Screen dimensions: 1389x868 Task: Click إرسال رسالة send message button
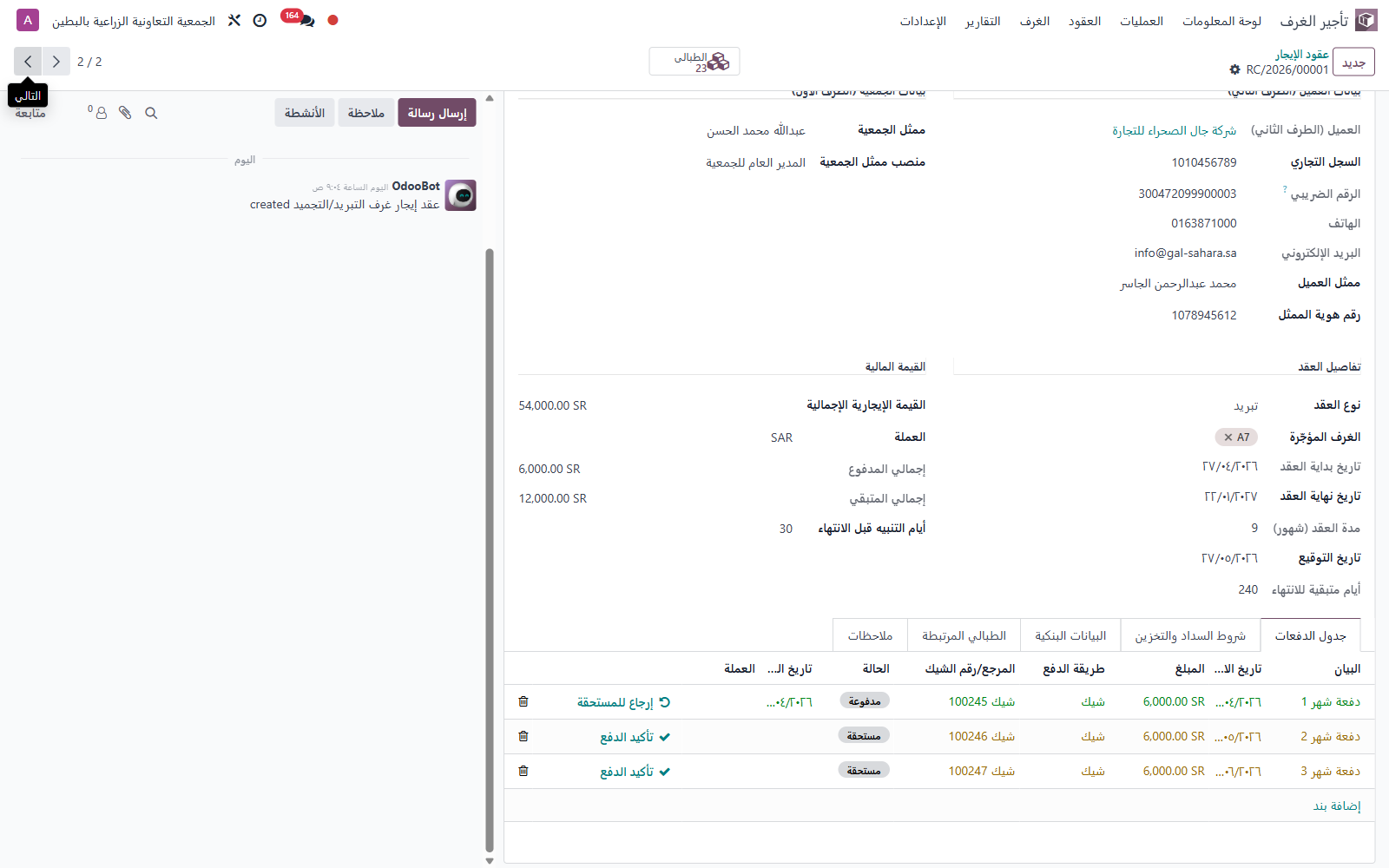click(x=437, y=113)
